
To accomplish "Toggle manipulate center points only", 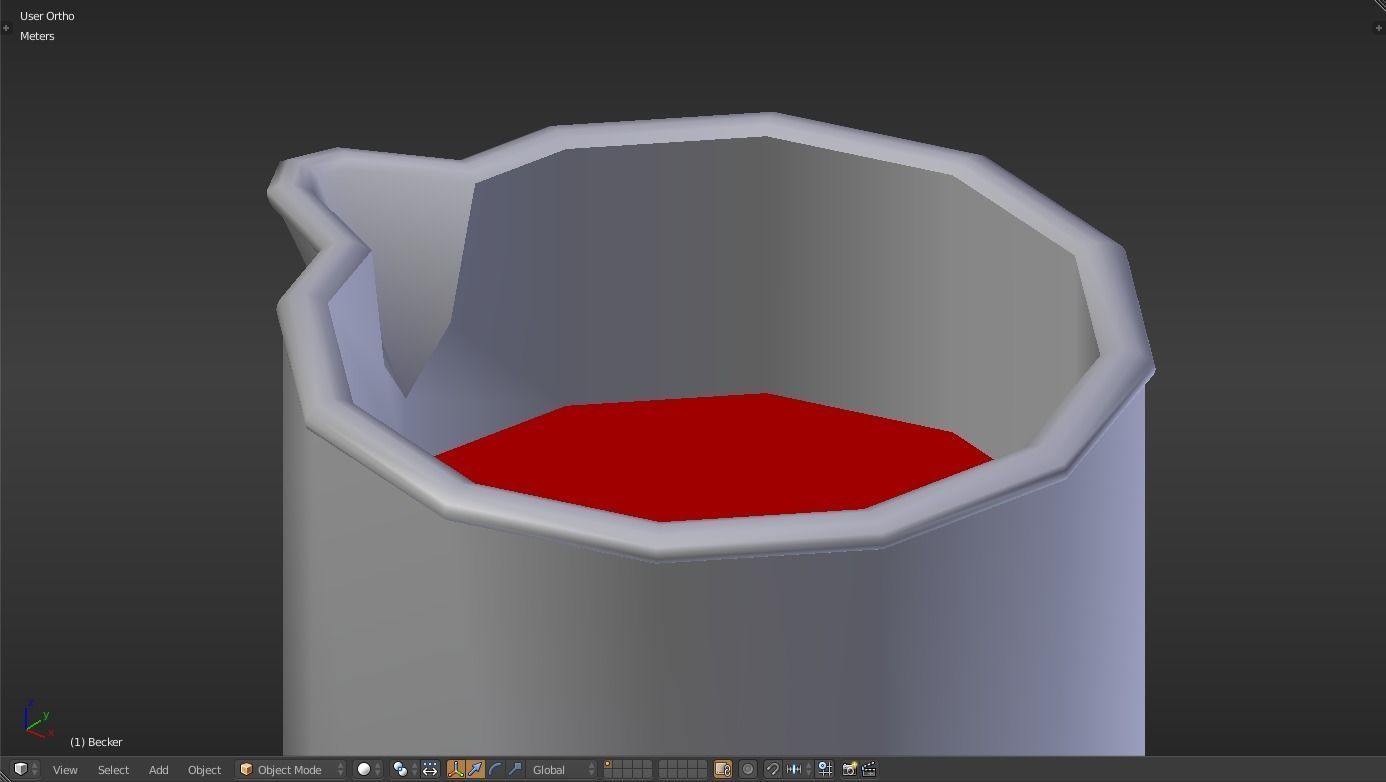I will tap(430, 769).
